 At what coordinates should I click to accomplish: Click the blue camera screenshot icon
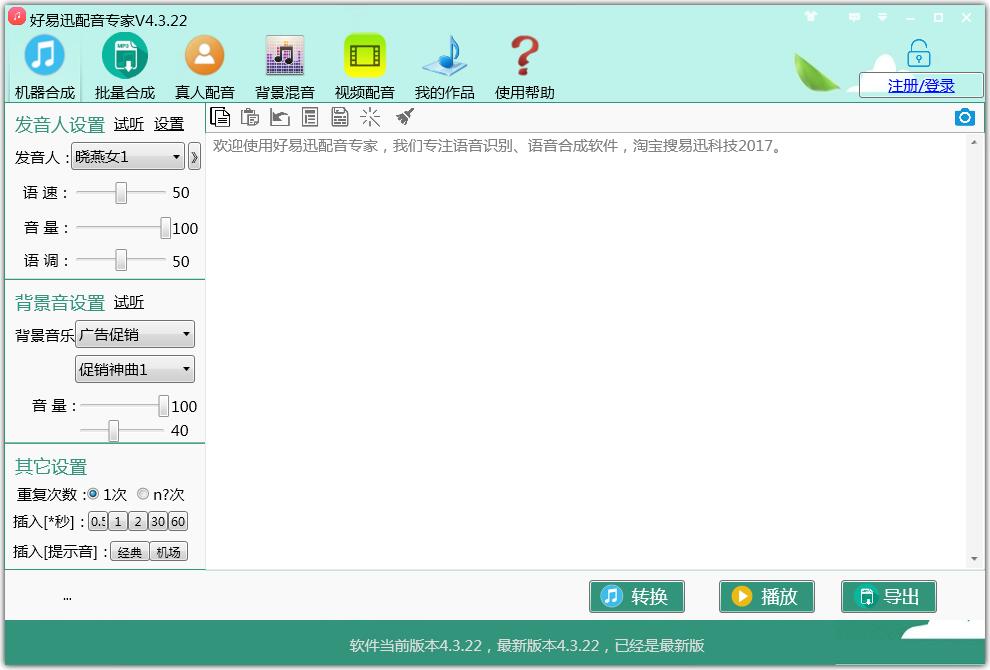(964, 118)
